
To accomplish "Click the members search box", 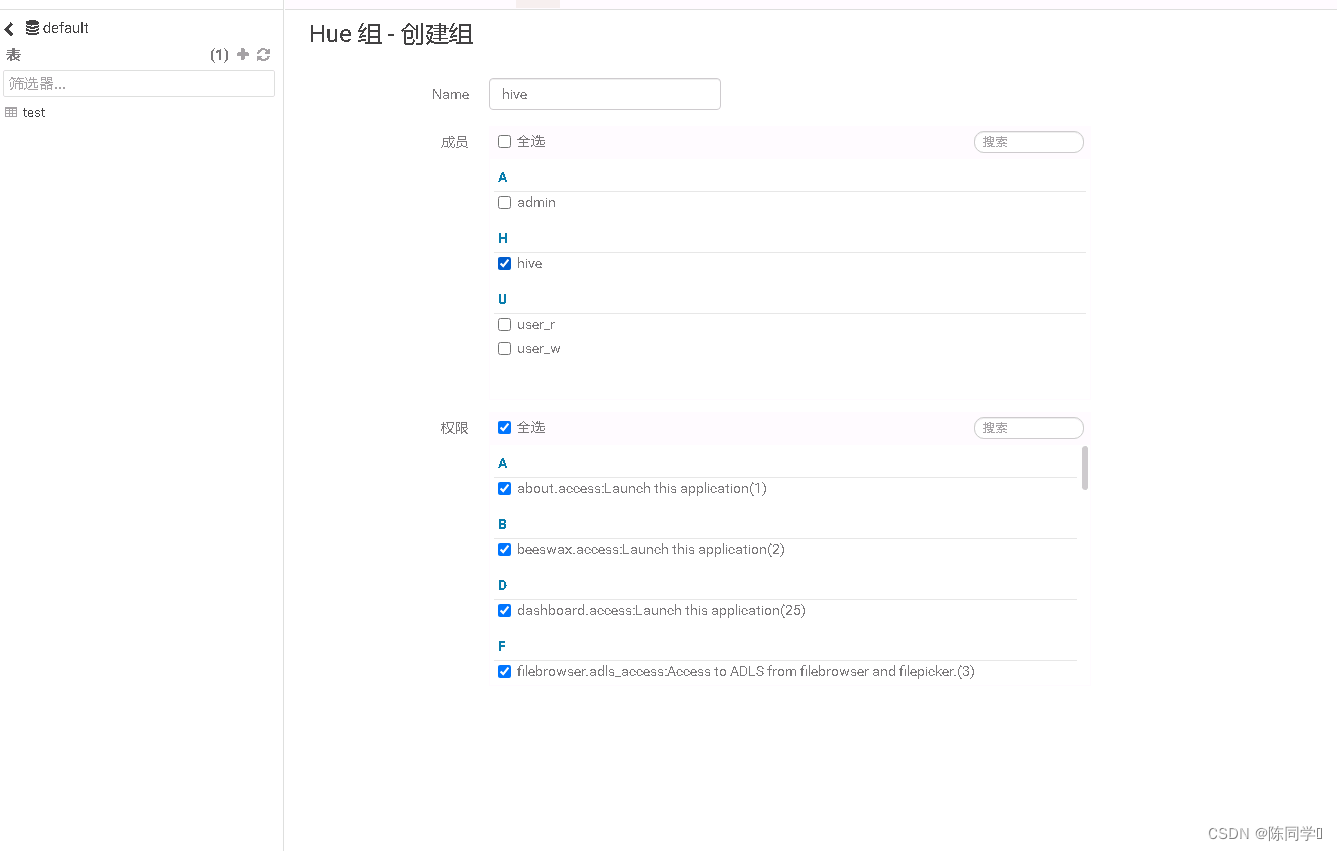I will click(x=1029, y=142).
